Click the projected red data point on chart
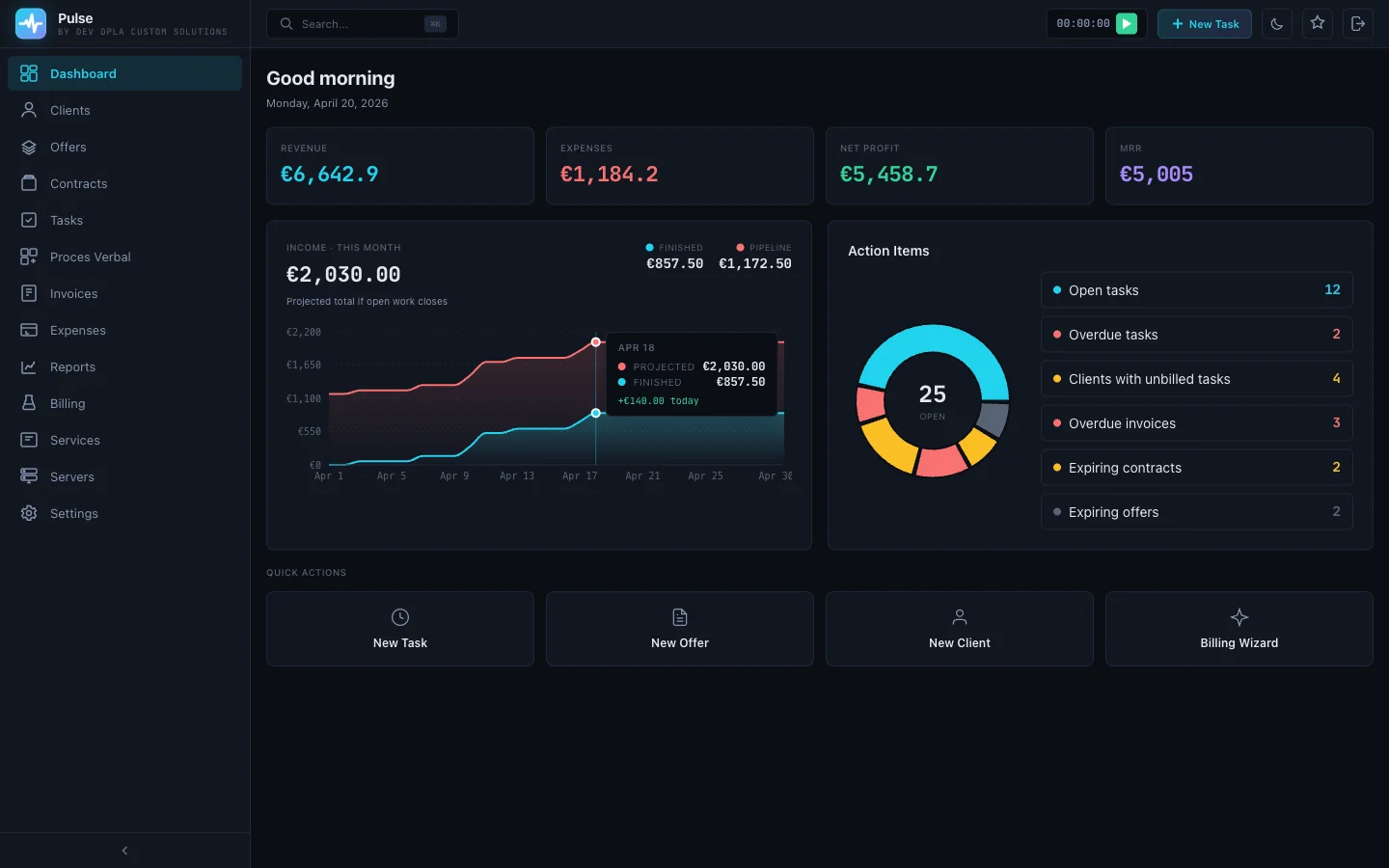Image resolution: width=1389 pixels, height=868 pixels. (596, 342)
